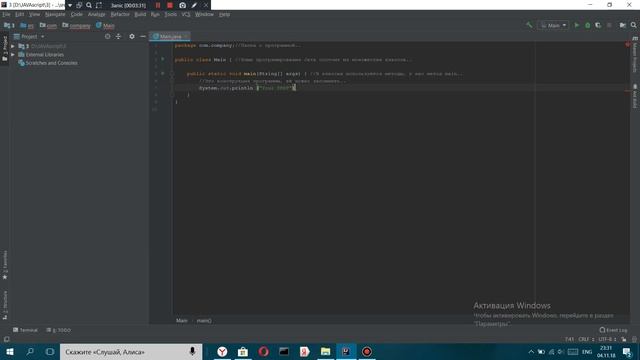The height and width of the screenshot is (360, 640).
Task: Open the Analyze menu
Action: tap(97, 14)
